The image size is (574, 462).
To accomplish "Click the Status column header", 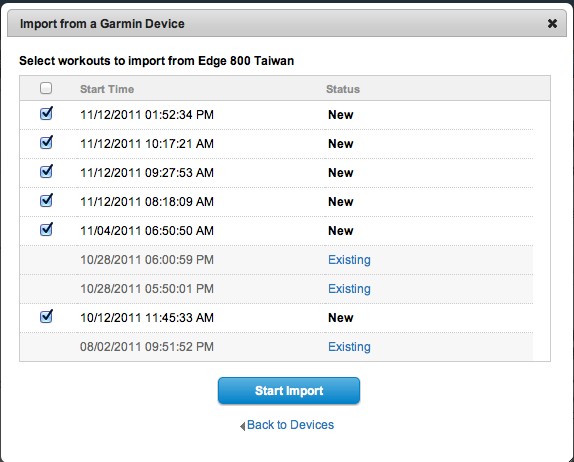I will (x=343, y=89).
